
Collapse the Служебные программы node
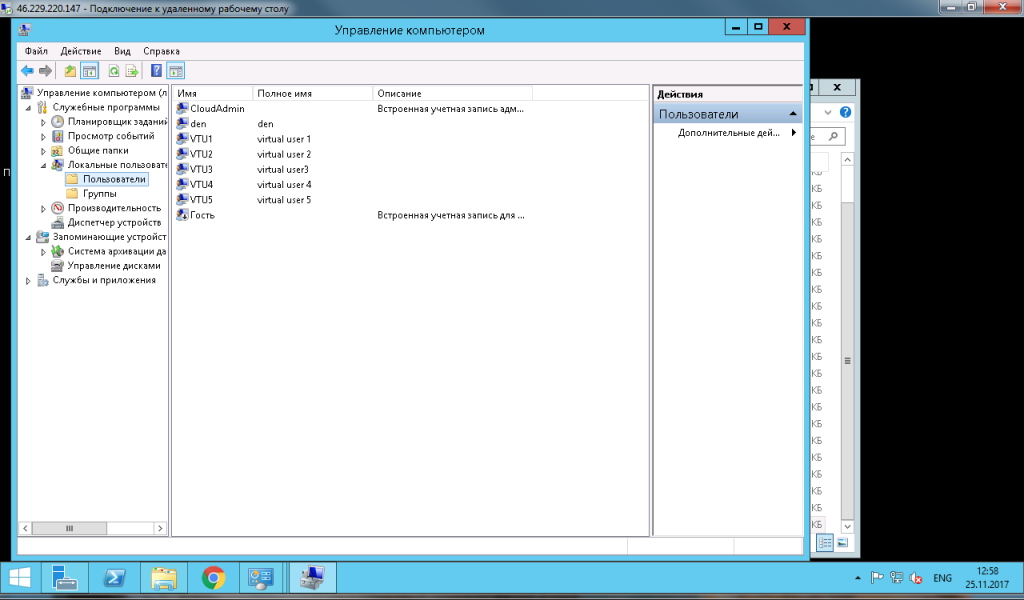pyautogui.click(x=28, y=107)
